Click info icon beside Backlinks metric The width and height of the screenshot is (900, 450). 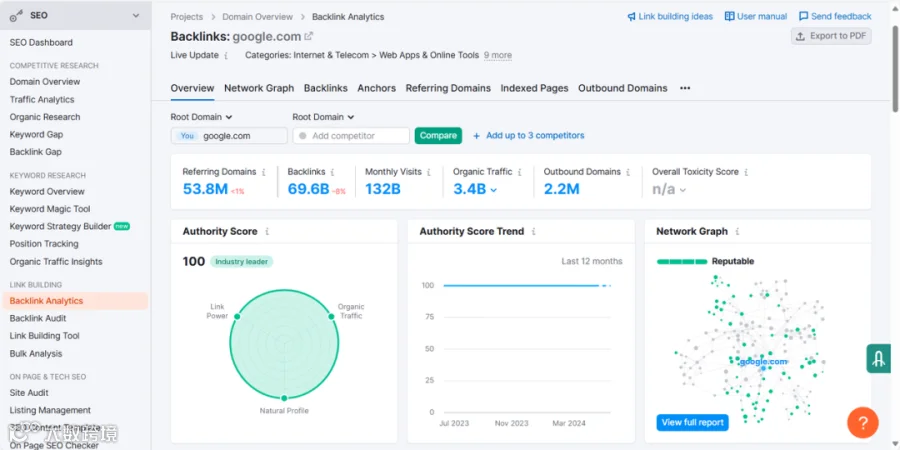pyautogui.click(x=332, y=172)
